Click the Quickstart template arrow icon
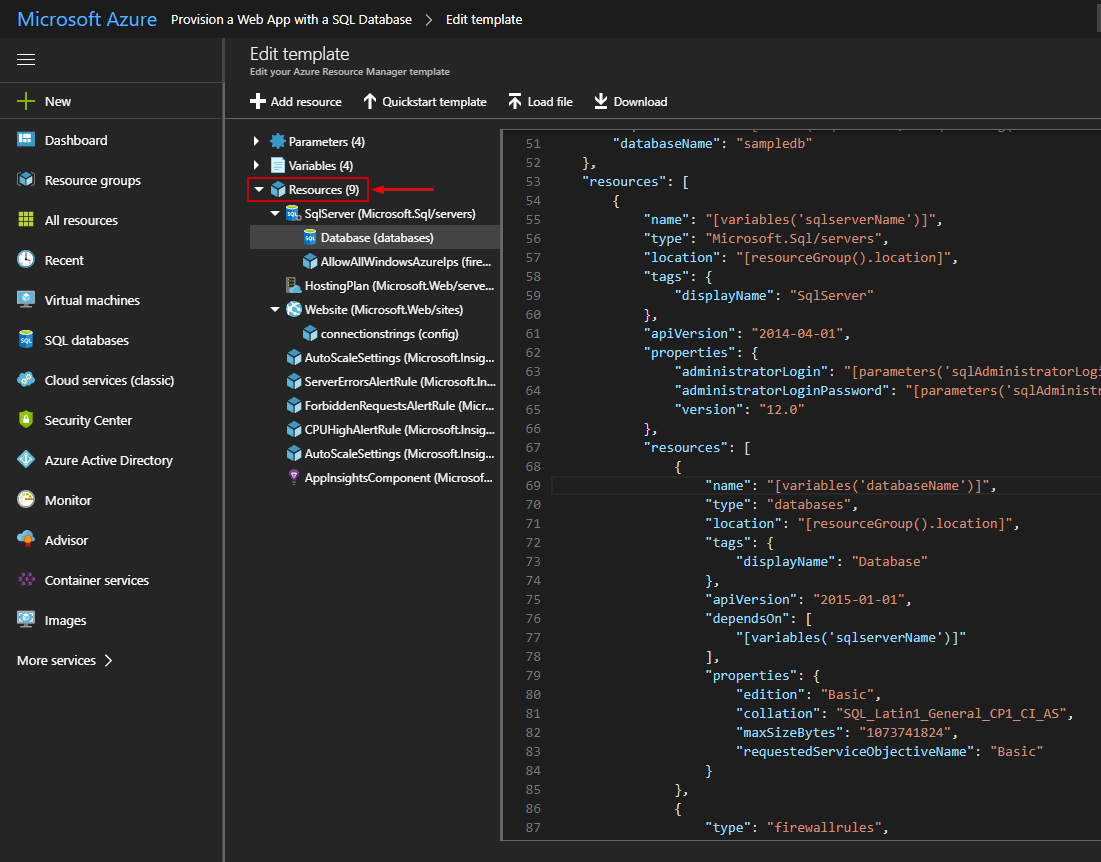The height and width of the screenshot is (862, 1101). point(369,102)
